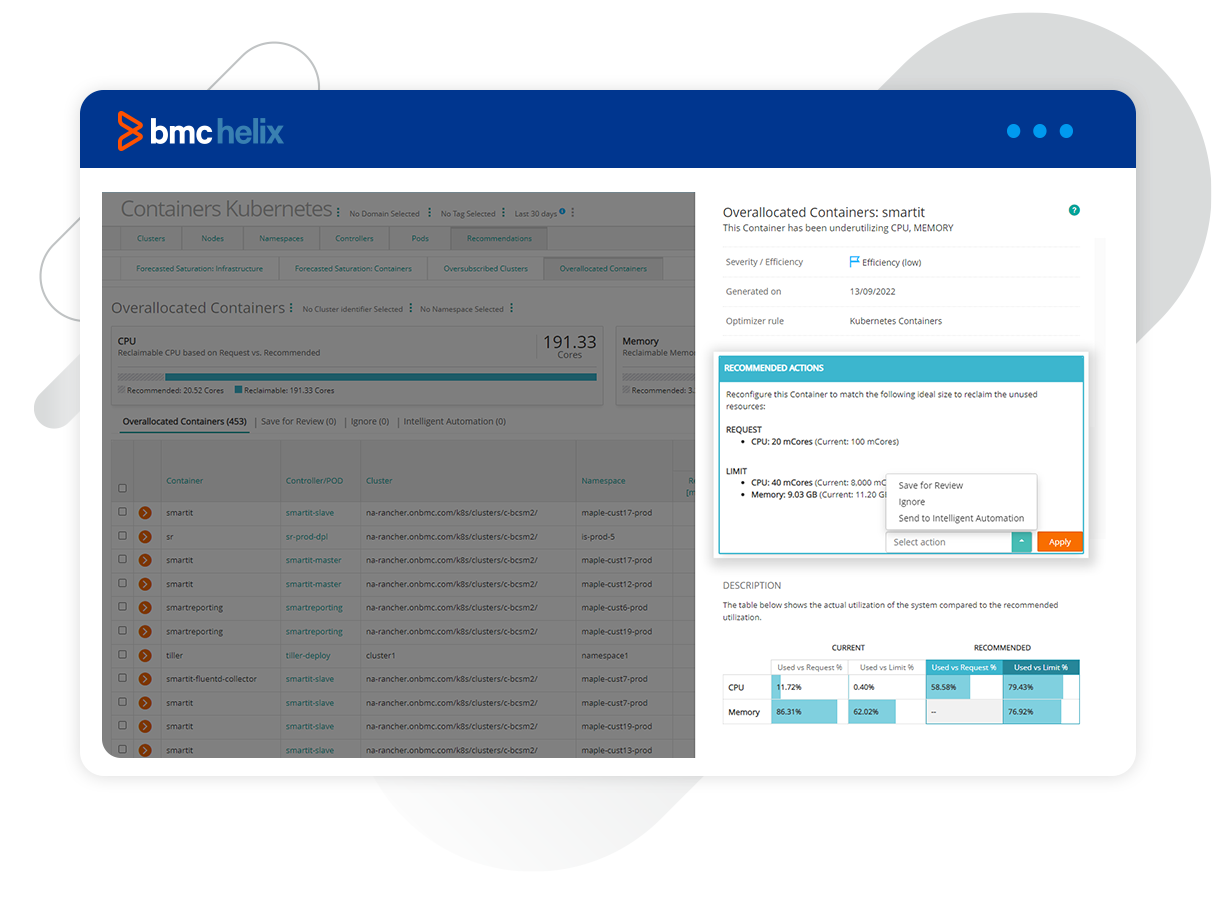The height and width of the screenshot is (900, 1216).
Task: Toggle the select-all checkbox in the table header
Action: [122, 488]
